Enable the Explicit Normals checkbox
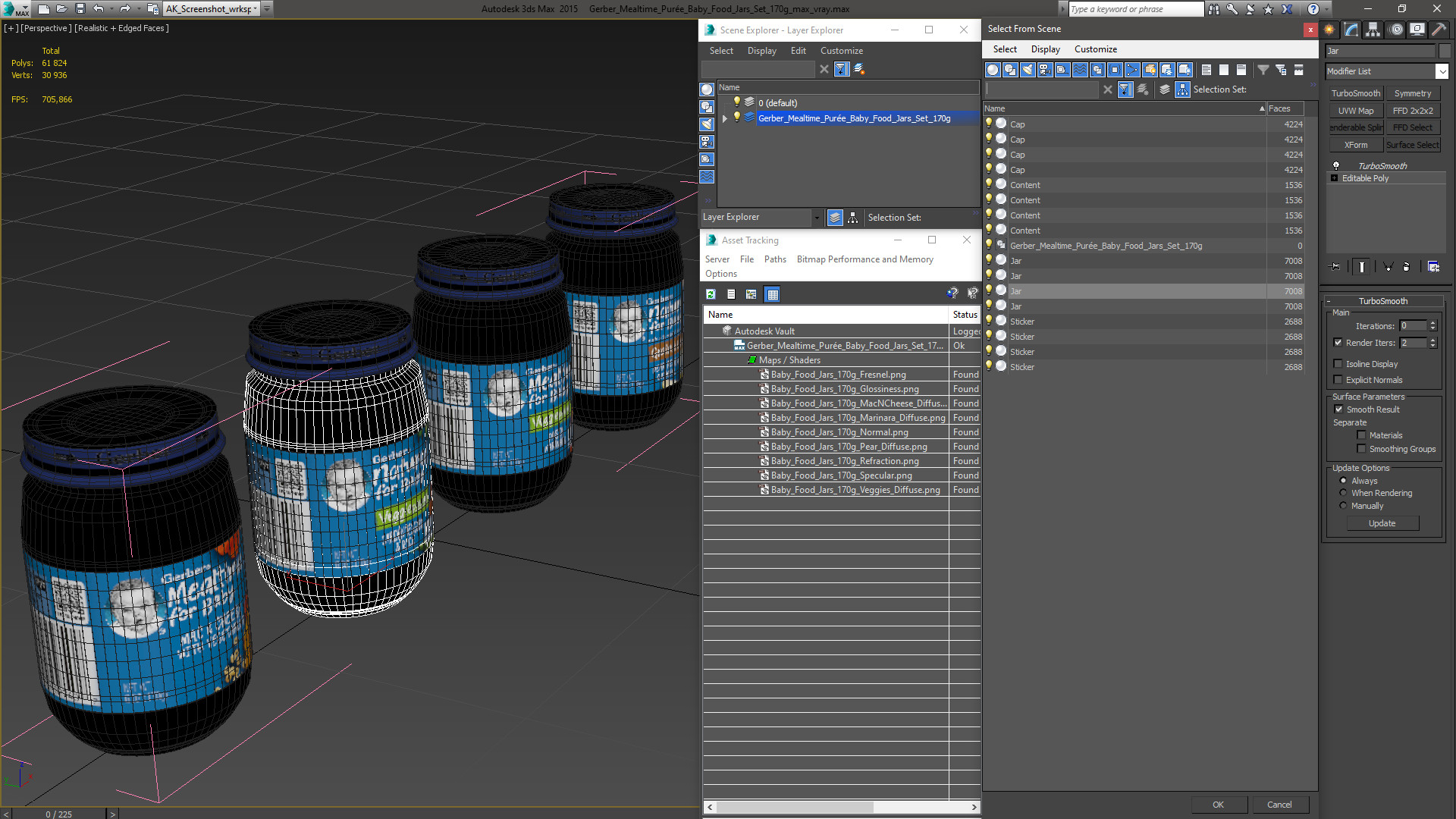This screenshot has width=1456, height=819. point(1338,380)
